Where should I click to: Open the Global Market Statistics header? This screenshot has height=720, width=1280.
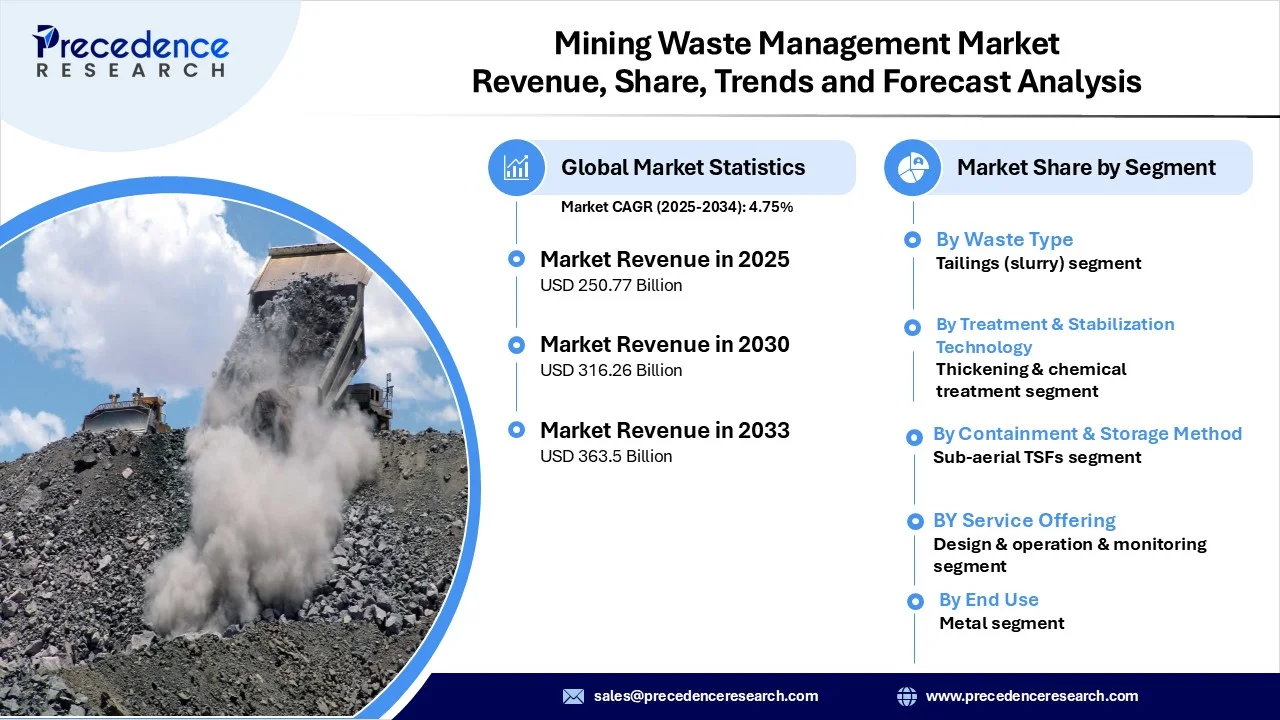point(683,167)
